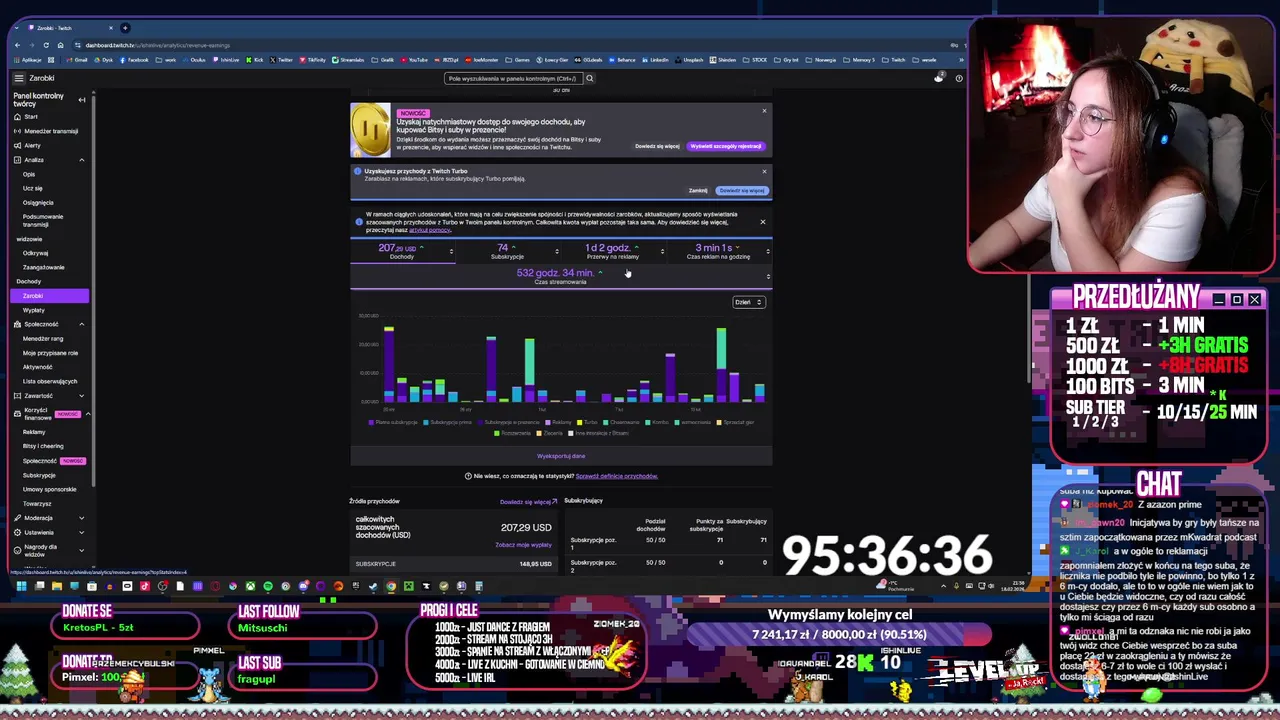
Task: Toggle Rozszerzenia series in chart legend
Action: [x=514, y=433]
